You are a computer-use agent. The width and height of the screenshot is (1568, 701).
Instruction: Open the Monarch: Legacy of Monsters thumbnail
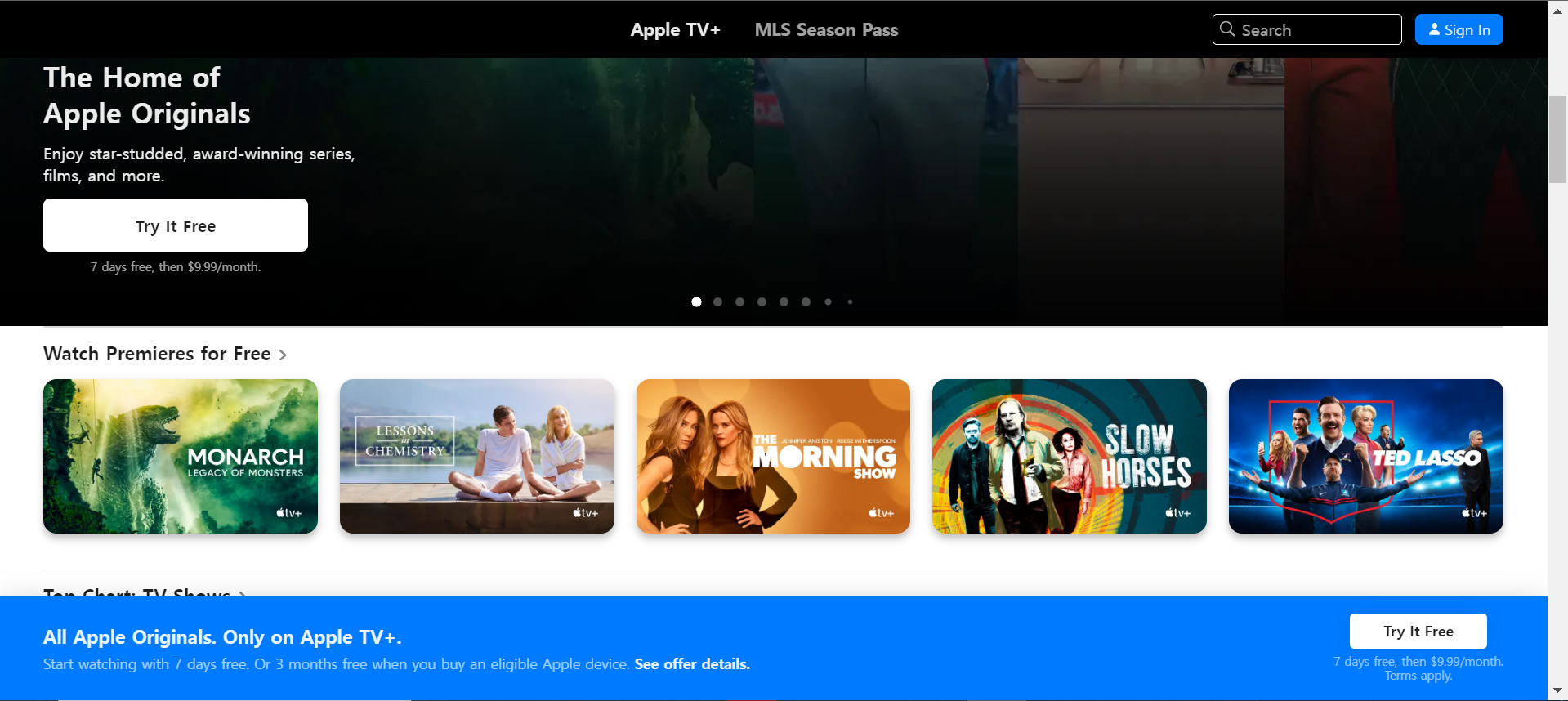coord(181,456)
